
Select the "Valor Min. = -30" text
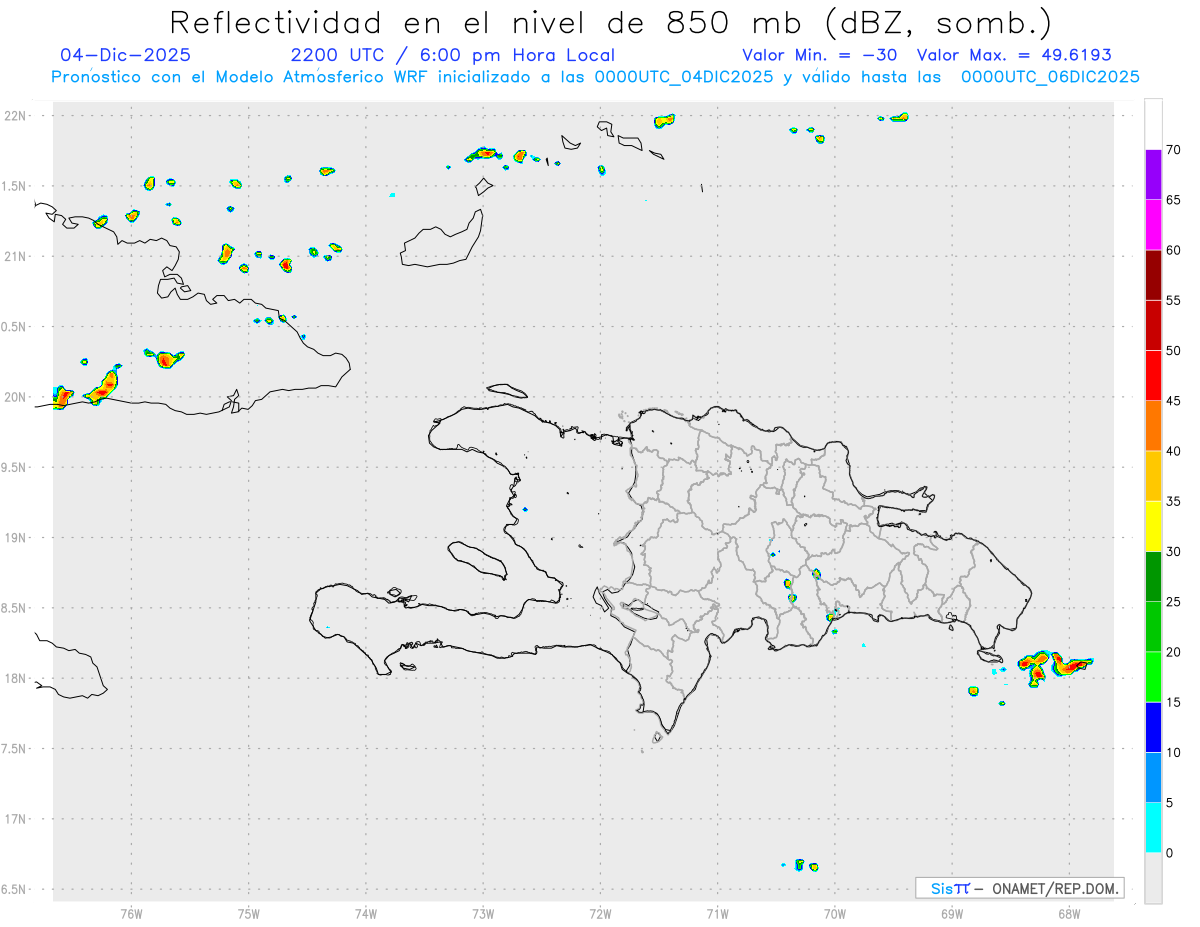822,55
